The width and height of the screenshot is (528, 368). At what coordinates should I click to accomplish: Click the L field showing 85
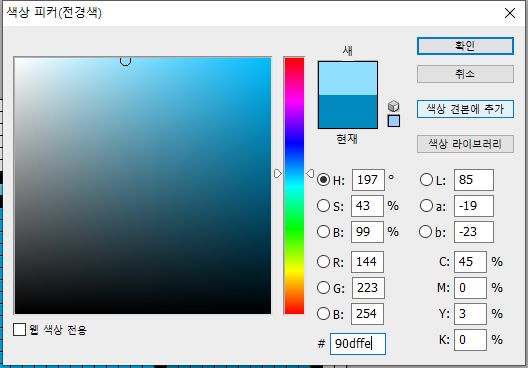[474, 180]
